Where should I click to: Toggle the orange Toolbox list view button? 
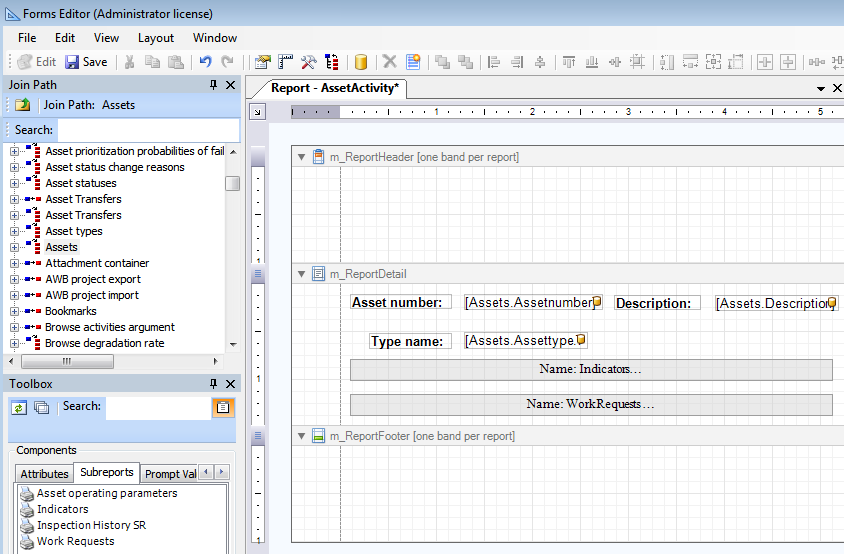tap(223, 407)
